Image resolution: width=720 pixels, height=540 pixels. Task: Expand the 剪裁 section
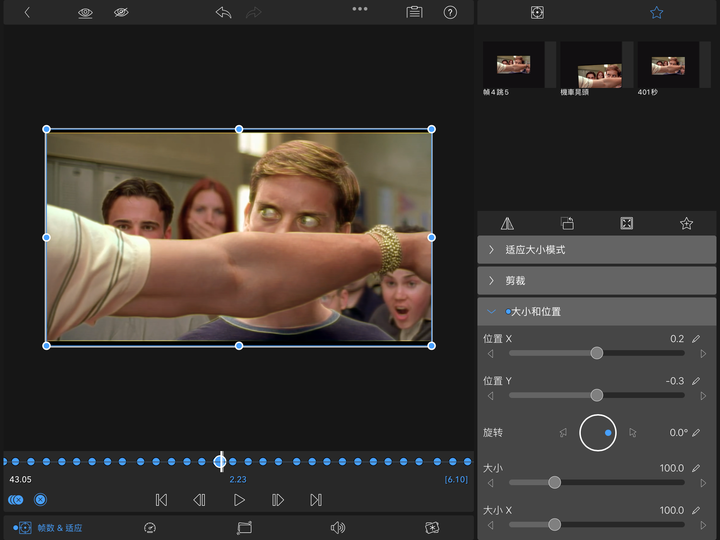coord(597,281)
